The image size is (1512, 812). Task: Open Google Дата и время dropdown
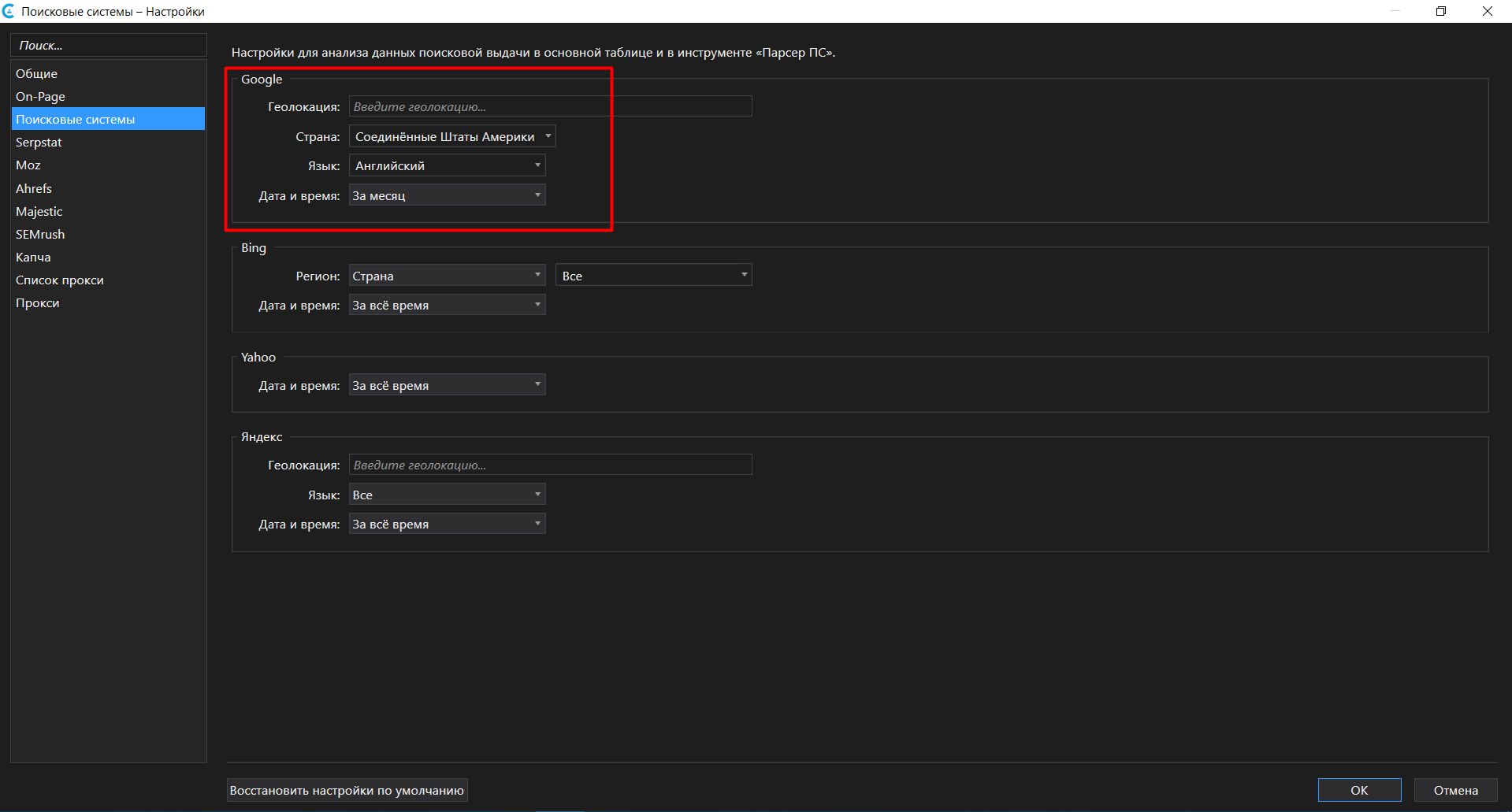pos(447,195)
